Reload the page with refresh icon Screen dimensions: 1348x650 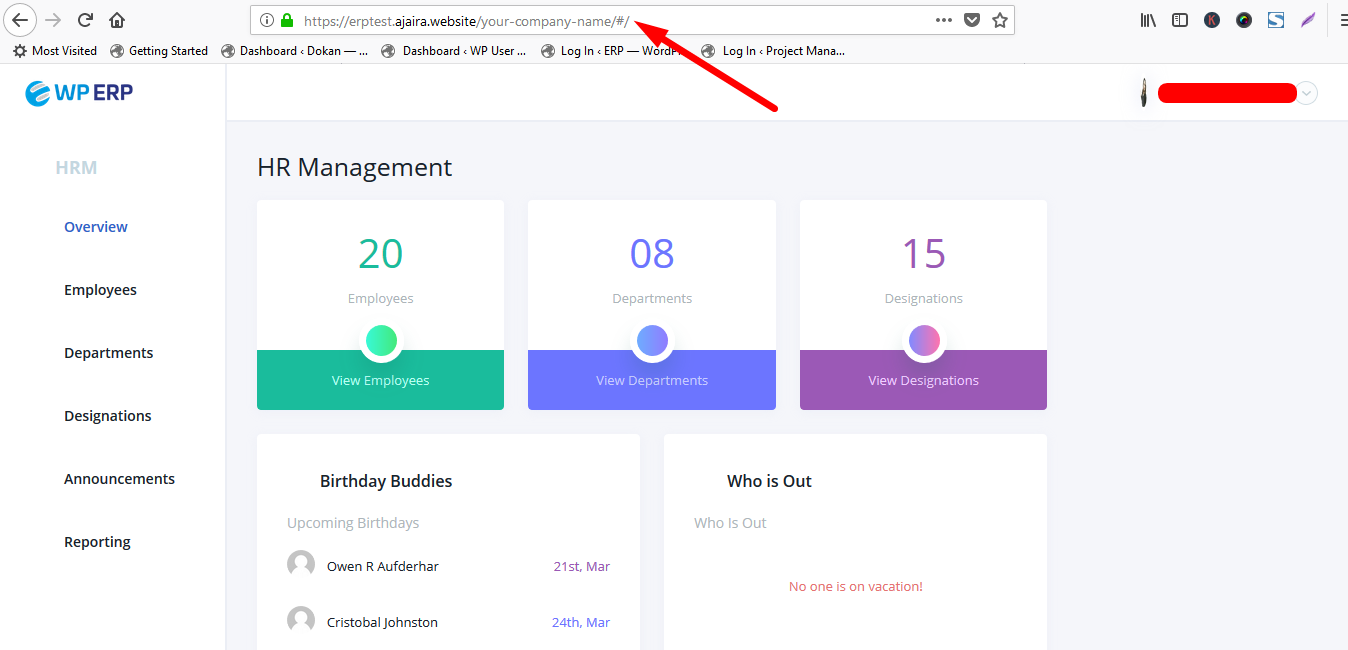pyautogui.click(x=85, y=20)
